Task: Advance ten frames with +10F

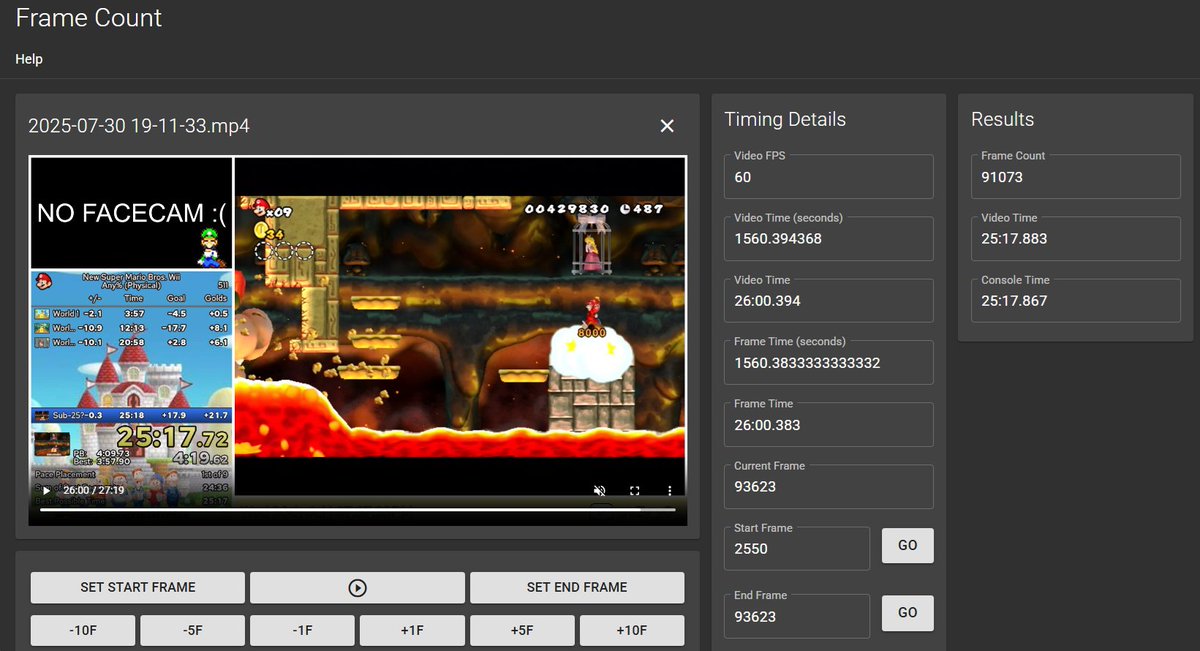Action: pyautogui.click(x=632, y=631)
